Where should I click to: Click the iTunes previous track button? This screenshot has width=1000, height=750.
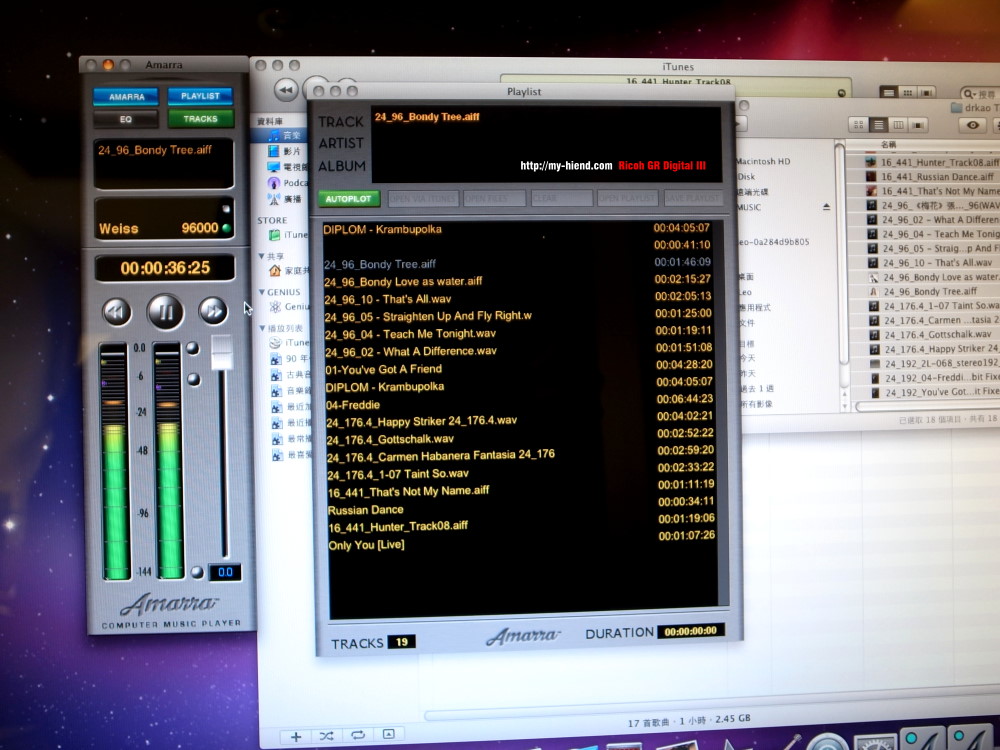click(286, 90)
